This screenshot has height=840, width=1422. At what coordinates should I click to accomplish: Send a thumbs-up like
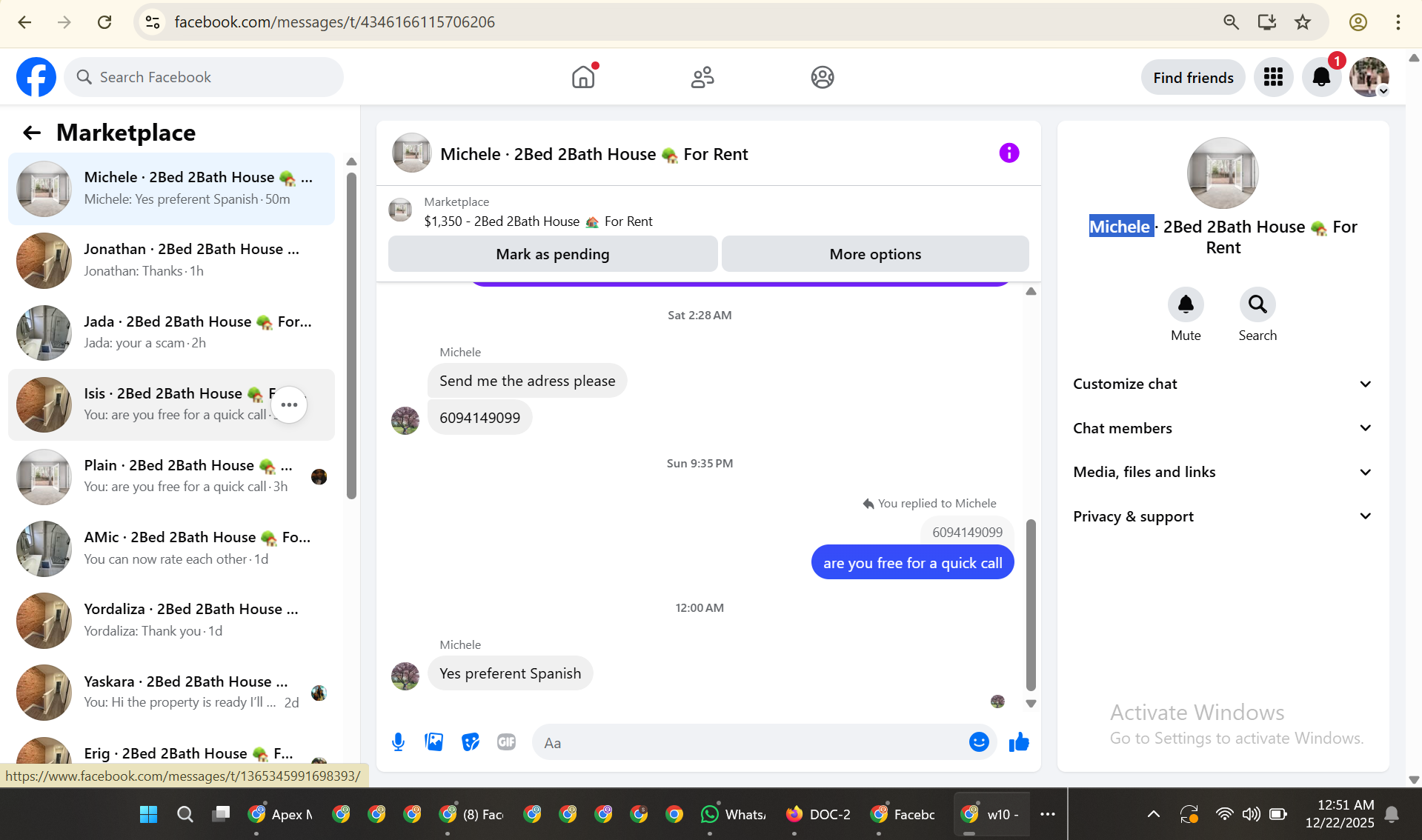1019,742
